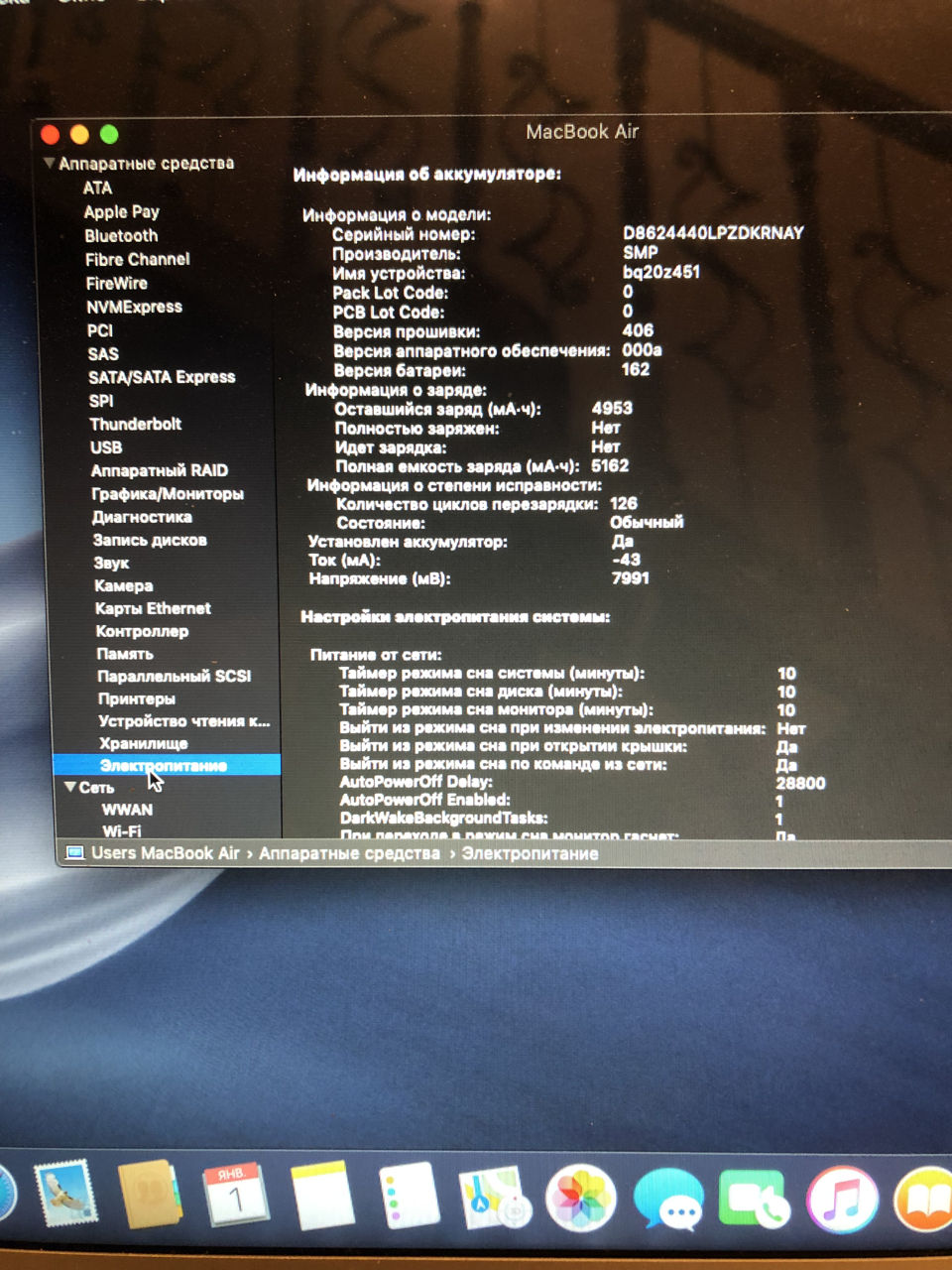Open Устройство чтения к... sidebar entry
The height and width of the screenshot is (1270, 952).
(x=183, y=721)
